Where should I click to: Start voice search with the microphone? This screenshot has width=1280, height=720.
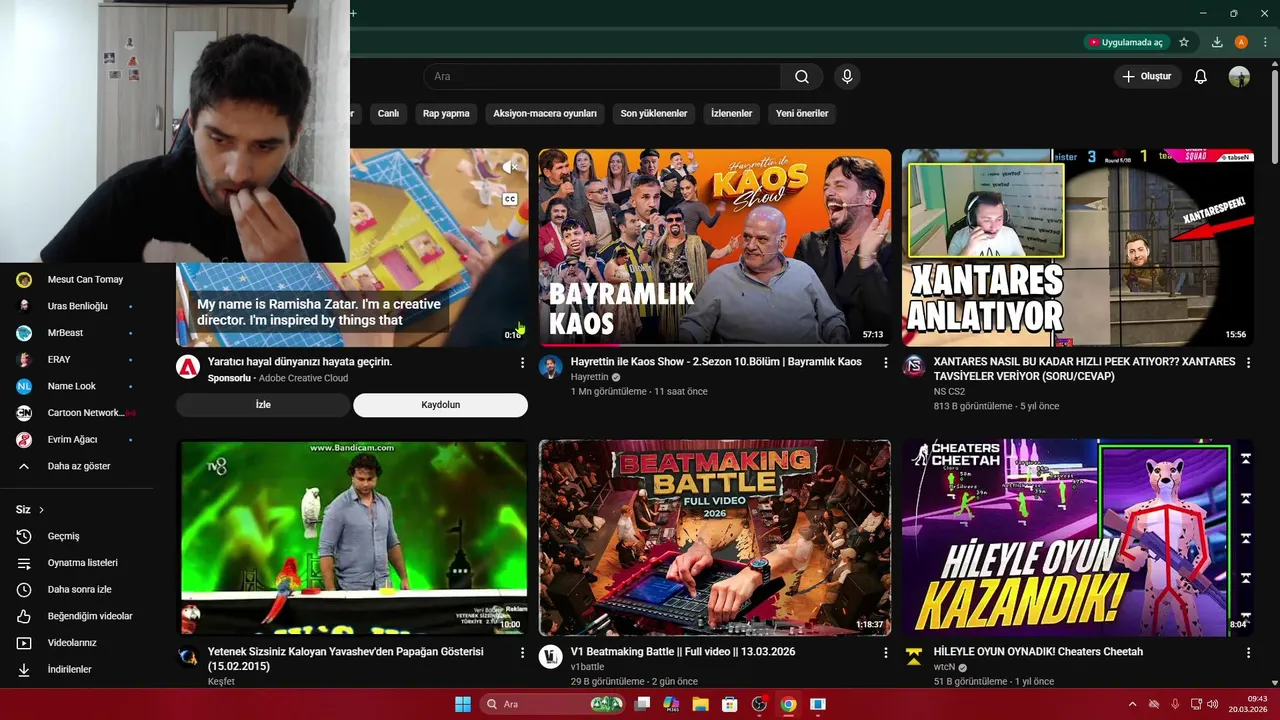click(847, 77)
